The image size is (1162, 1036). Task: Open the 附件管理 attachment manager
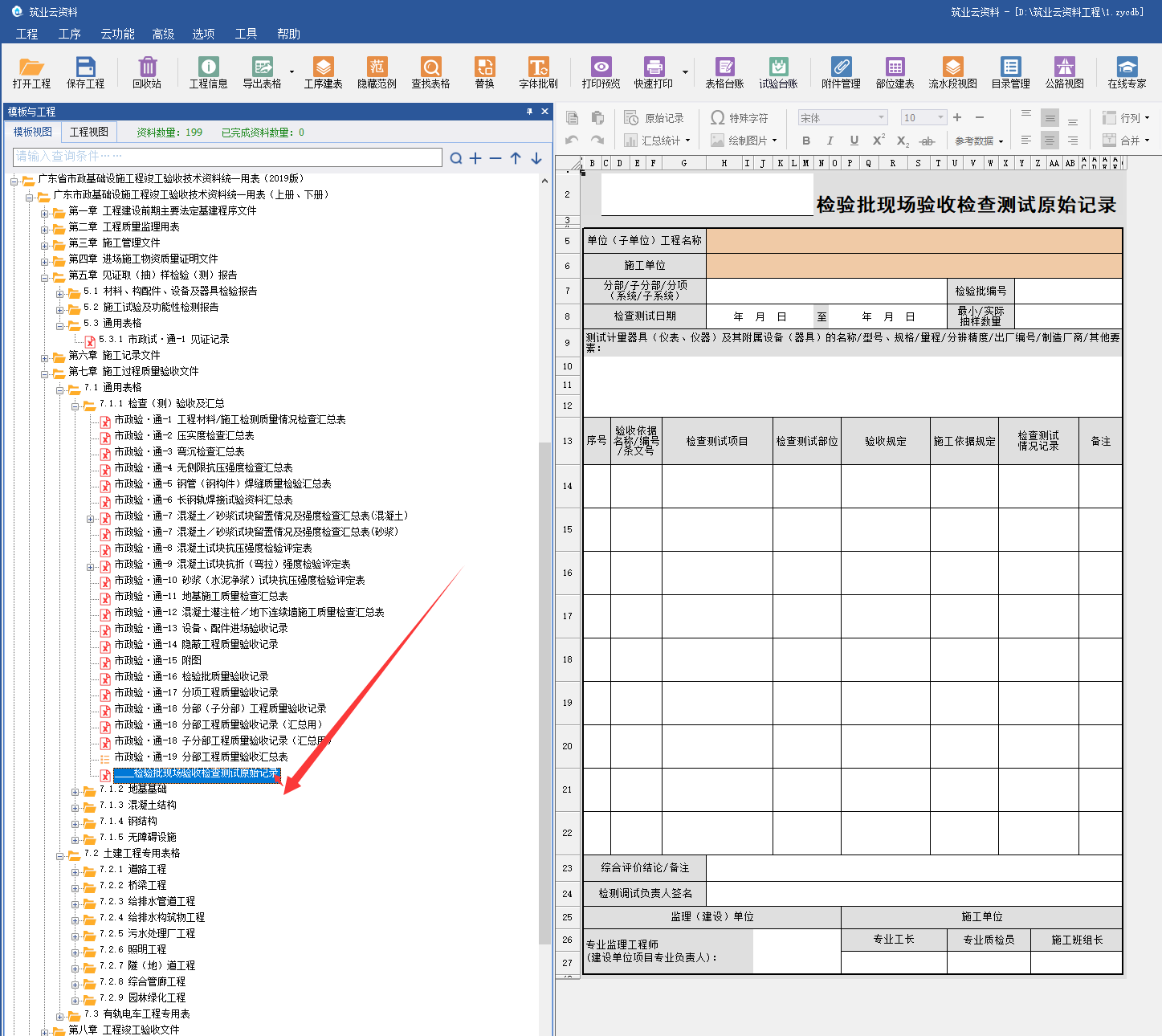[x=841, y=72]
